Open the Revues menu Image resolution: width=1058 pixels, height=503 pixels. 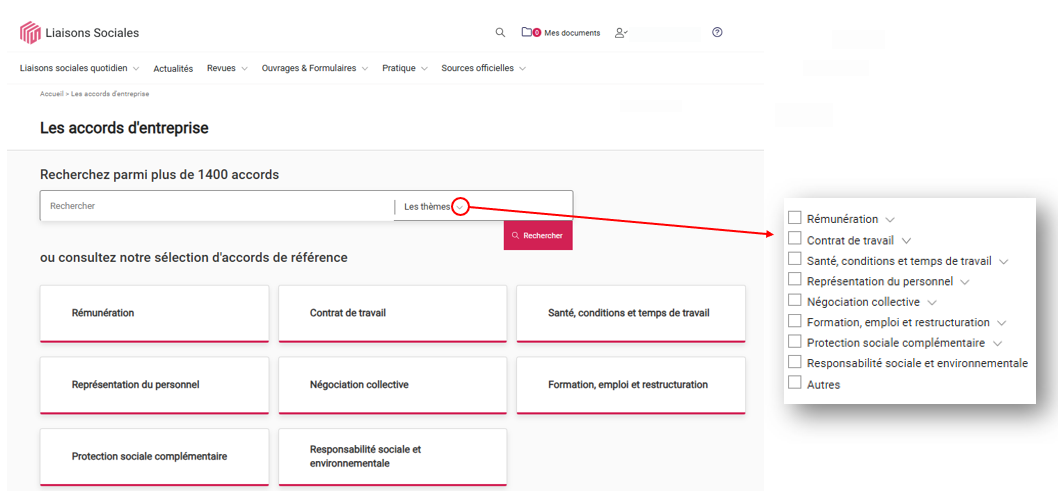click(227, 68)
